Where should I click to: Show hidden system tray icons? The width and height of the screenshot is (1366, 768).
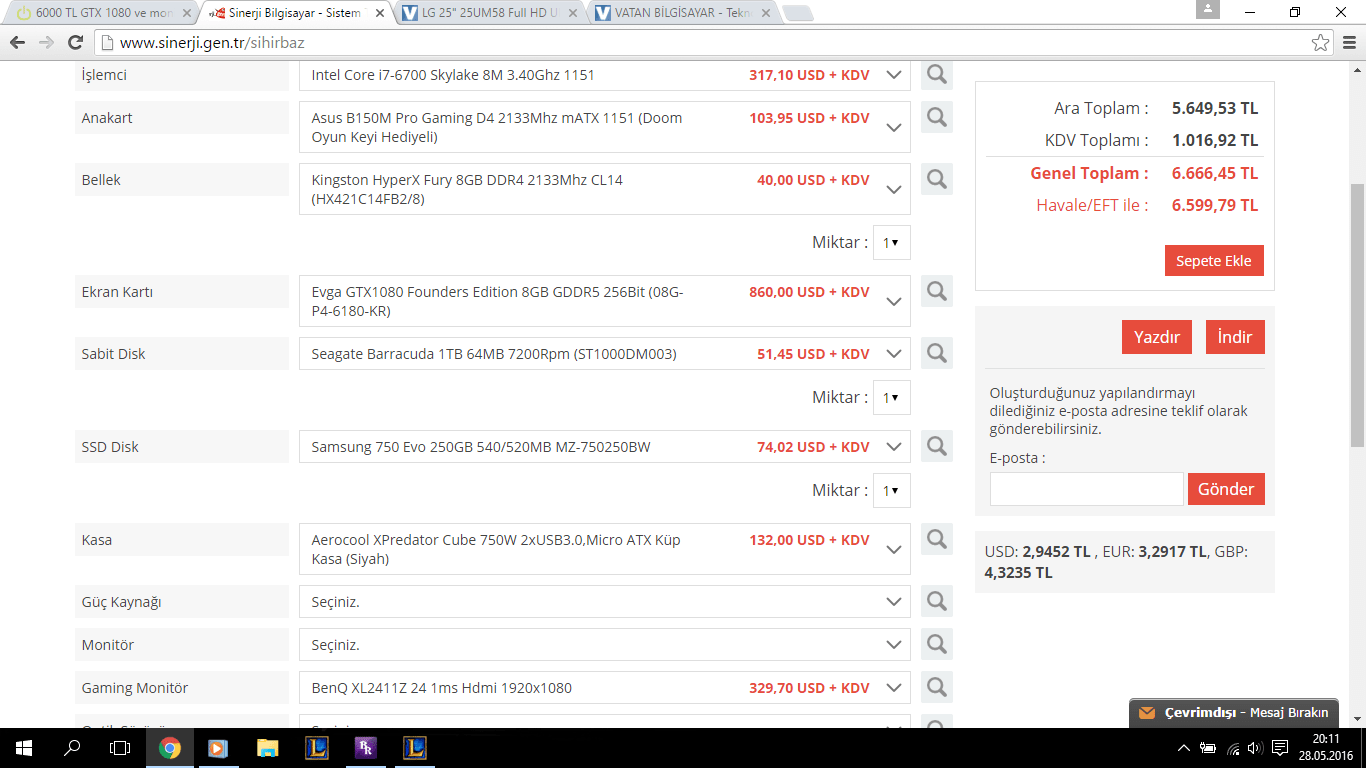click(1184, 748)
